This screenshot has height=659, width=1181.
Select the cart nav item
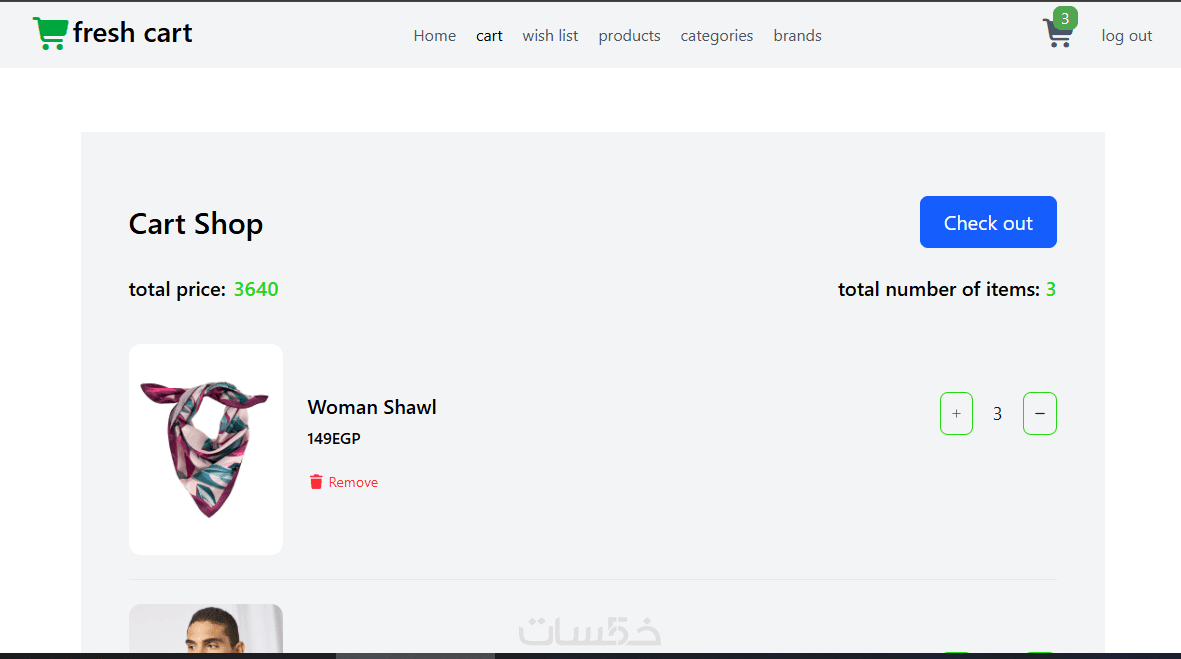[489, 35]
